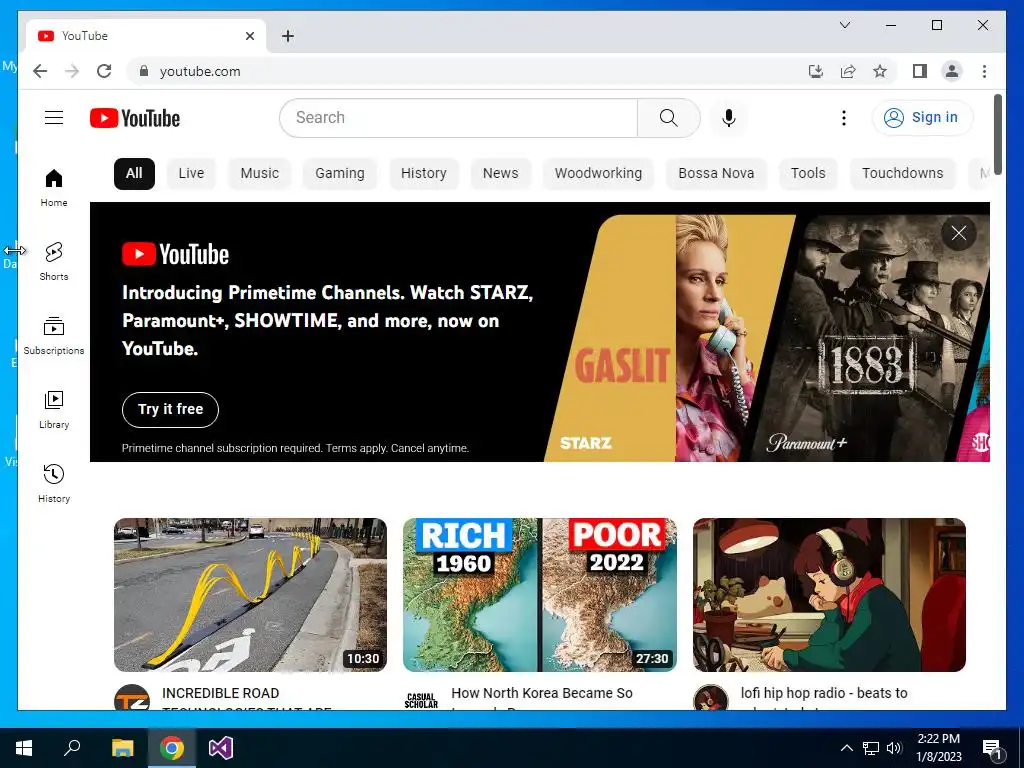This screenshot has width=1024, height=768.
Task: Reload the youtube.com page
Action: coord(104,71)
